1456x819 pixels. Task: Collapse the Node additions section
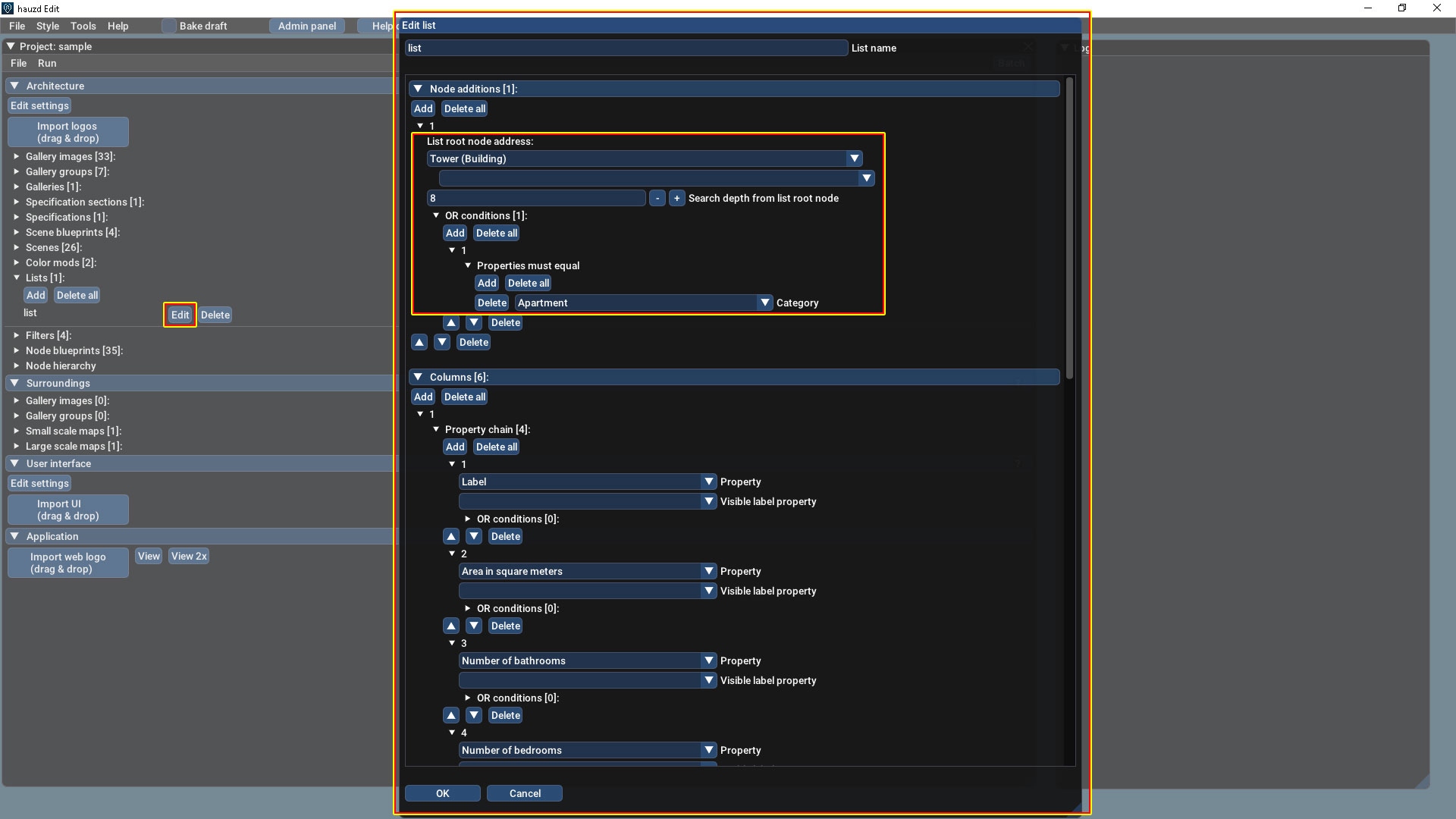coord(418,89)
